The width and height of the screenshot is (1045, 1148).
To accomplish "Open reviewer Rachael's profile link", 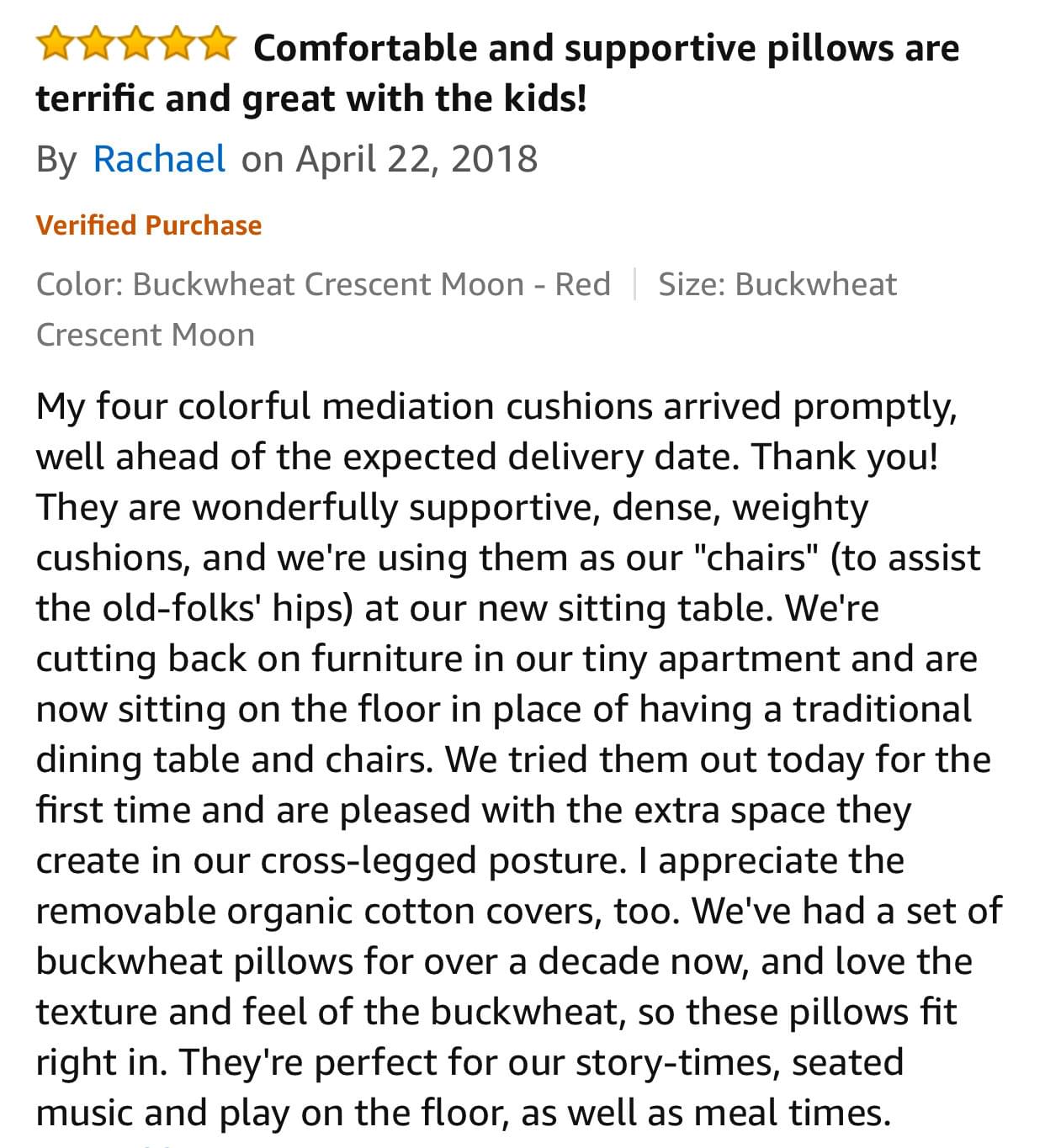I will [159, 159].
